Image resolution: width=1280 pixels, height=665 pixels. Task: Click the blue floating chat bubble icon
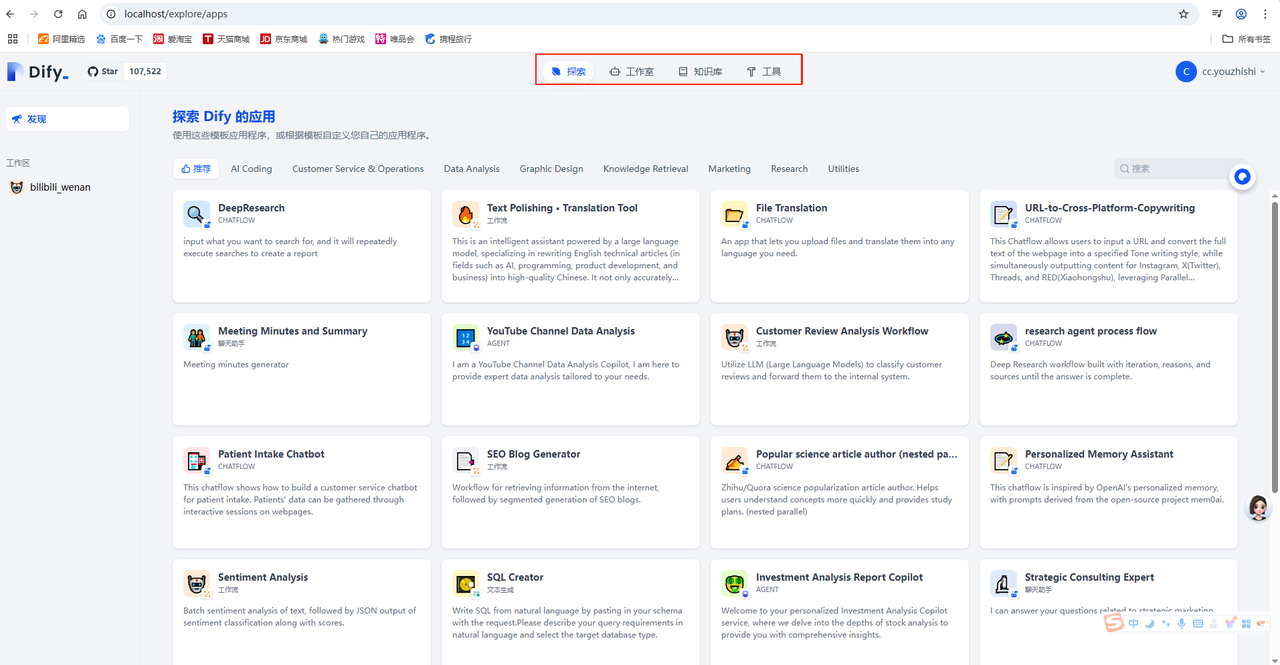point(1242,177)
